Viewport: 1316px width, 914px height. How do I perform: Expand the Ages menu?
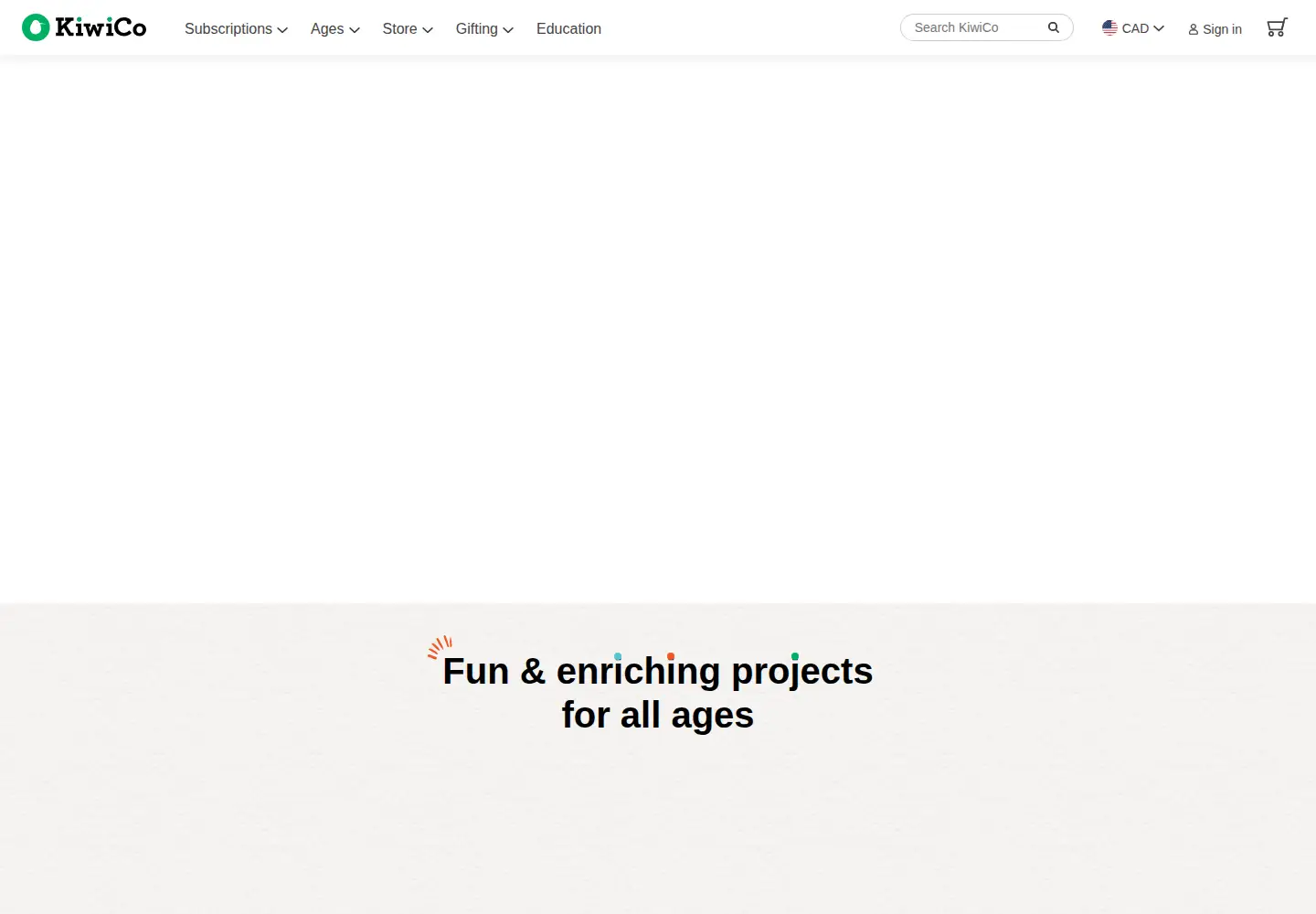pyautogui.click(x=334, y=29)
